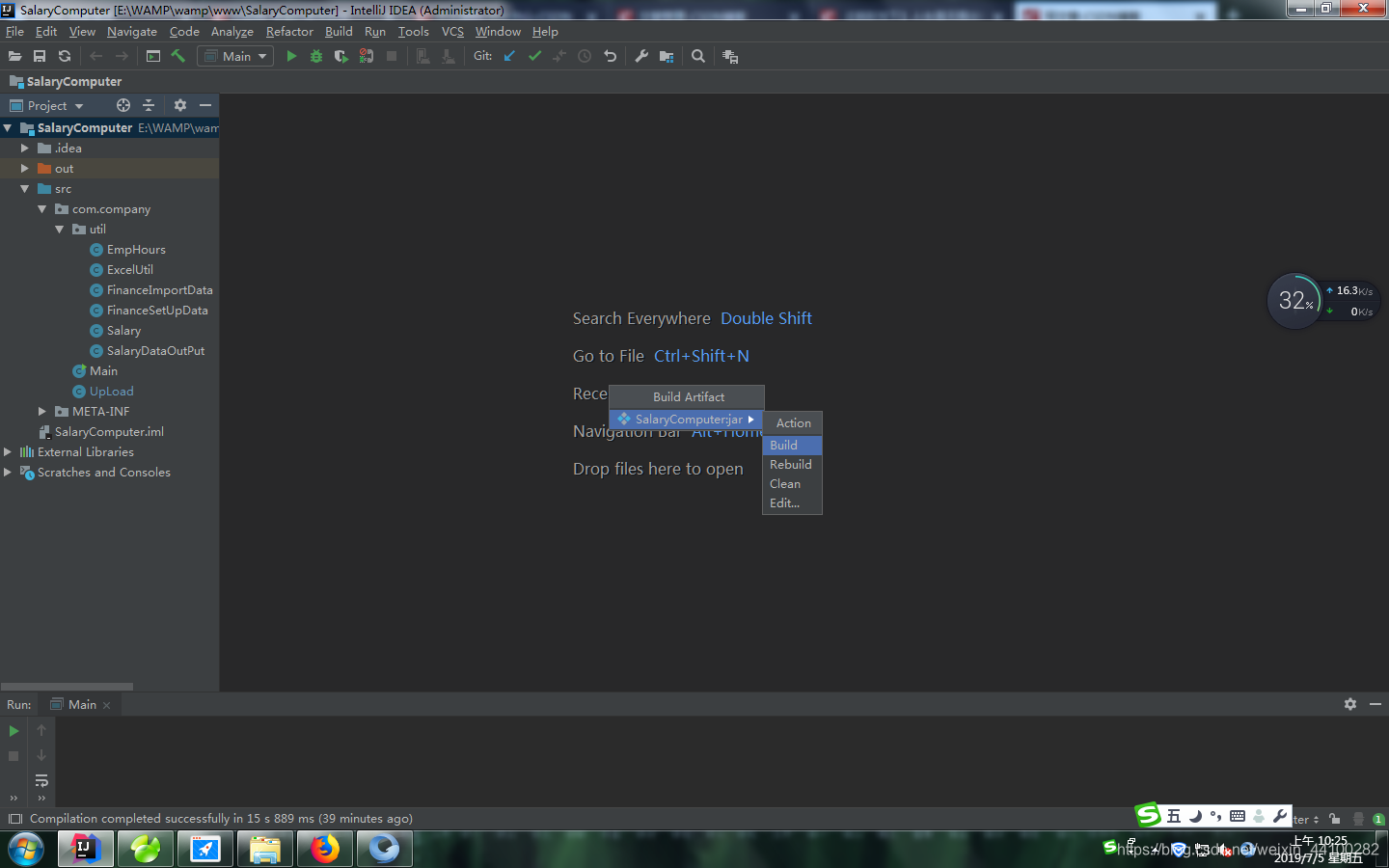Click the Debug bug icon
This screenshot has height=868, width=1389.
tap(315, 56)
